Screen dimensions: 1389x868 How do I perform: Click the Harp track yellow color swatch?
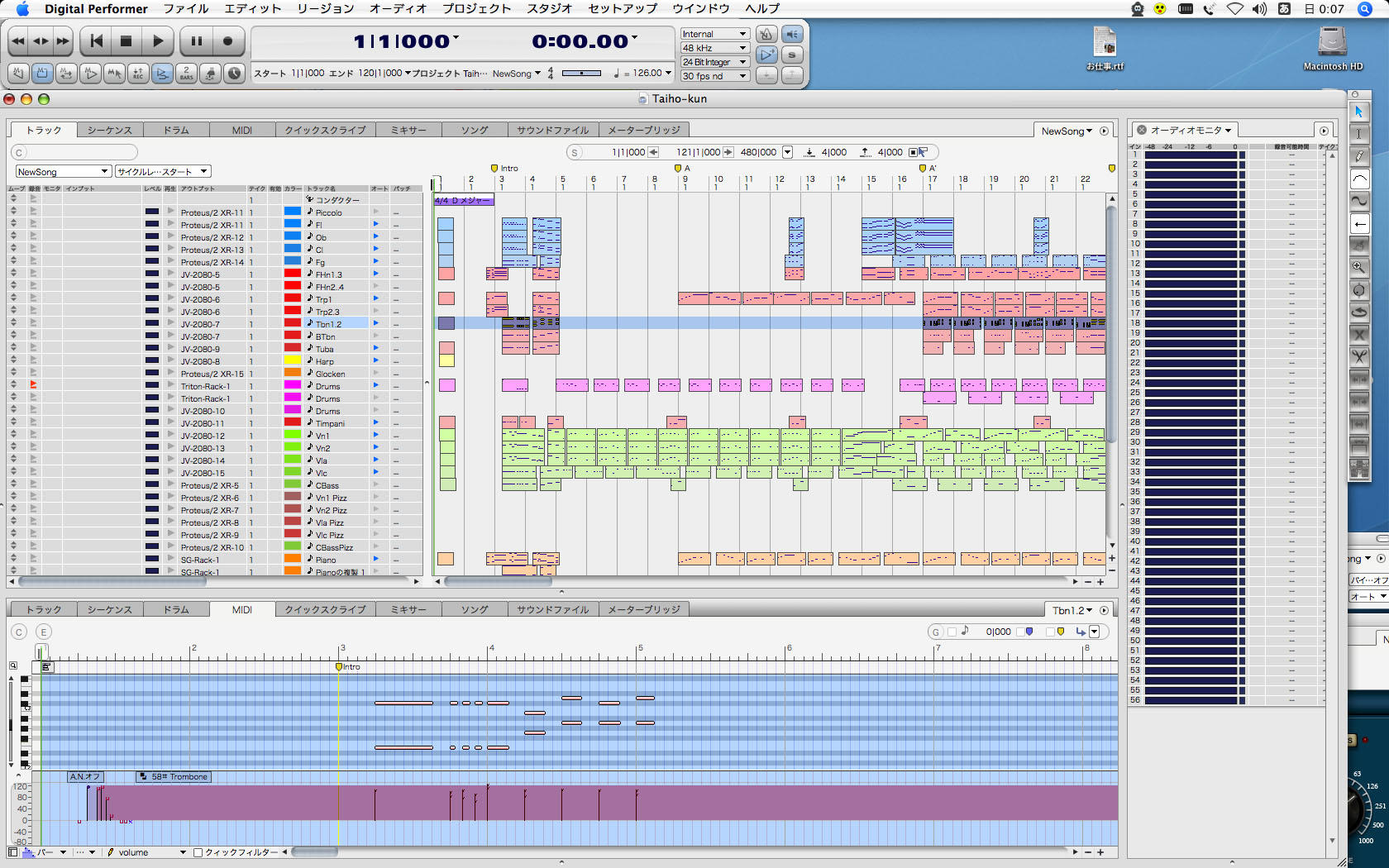click(293, 360)
